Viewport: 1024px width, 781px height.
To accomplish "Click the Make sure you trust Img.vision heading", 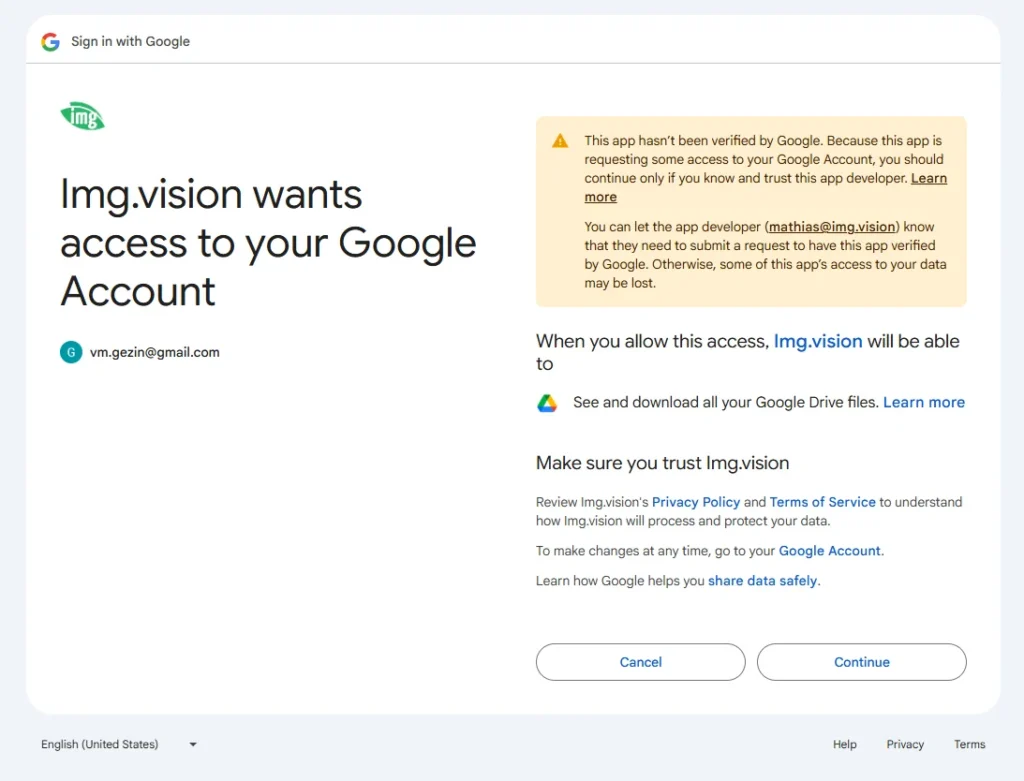I will pos(662,463).
